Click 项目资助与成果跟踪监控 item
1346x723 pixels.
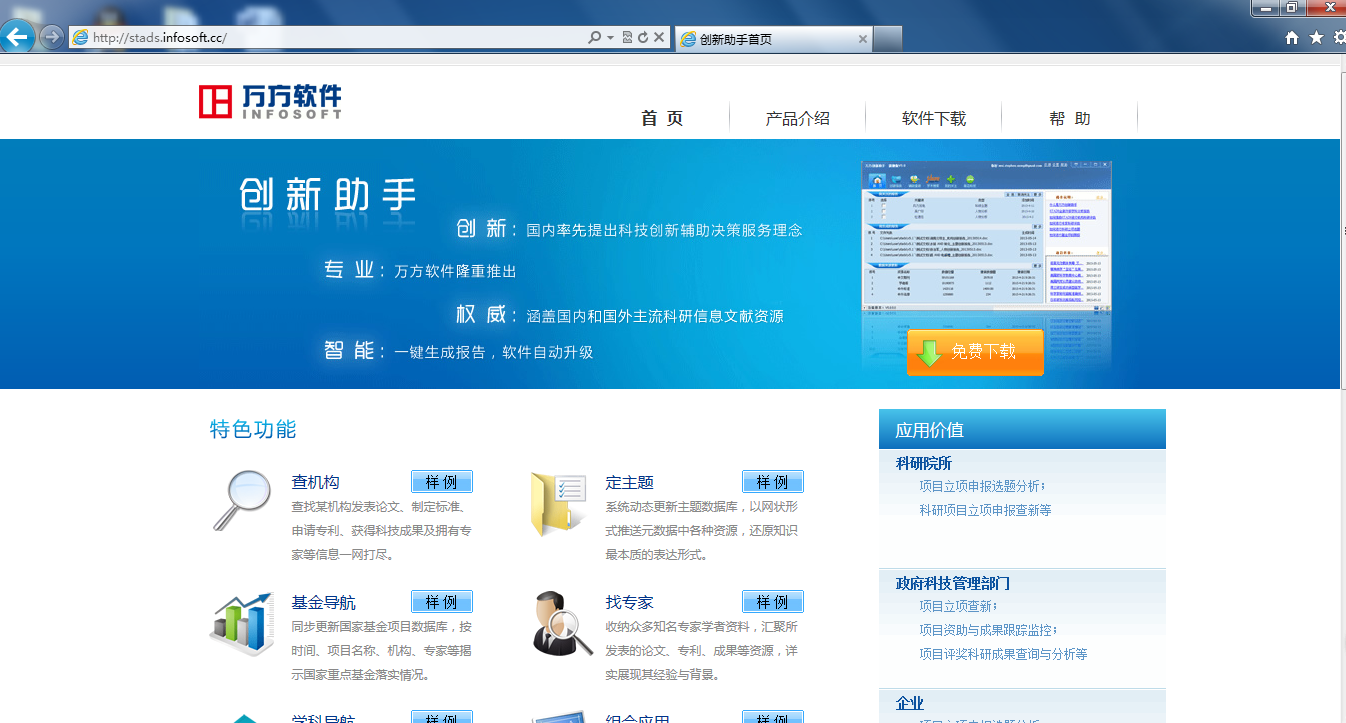989,630
